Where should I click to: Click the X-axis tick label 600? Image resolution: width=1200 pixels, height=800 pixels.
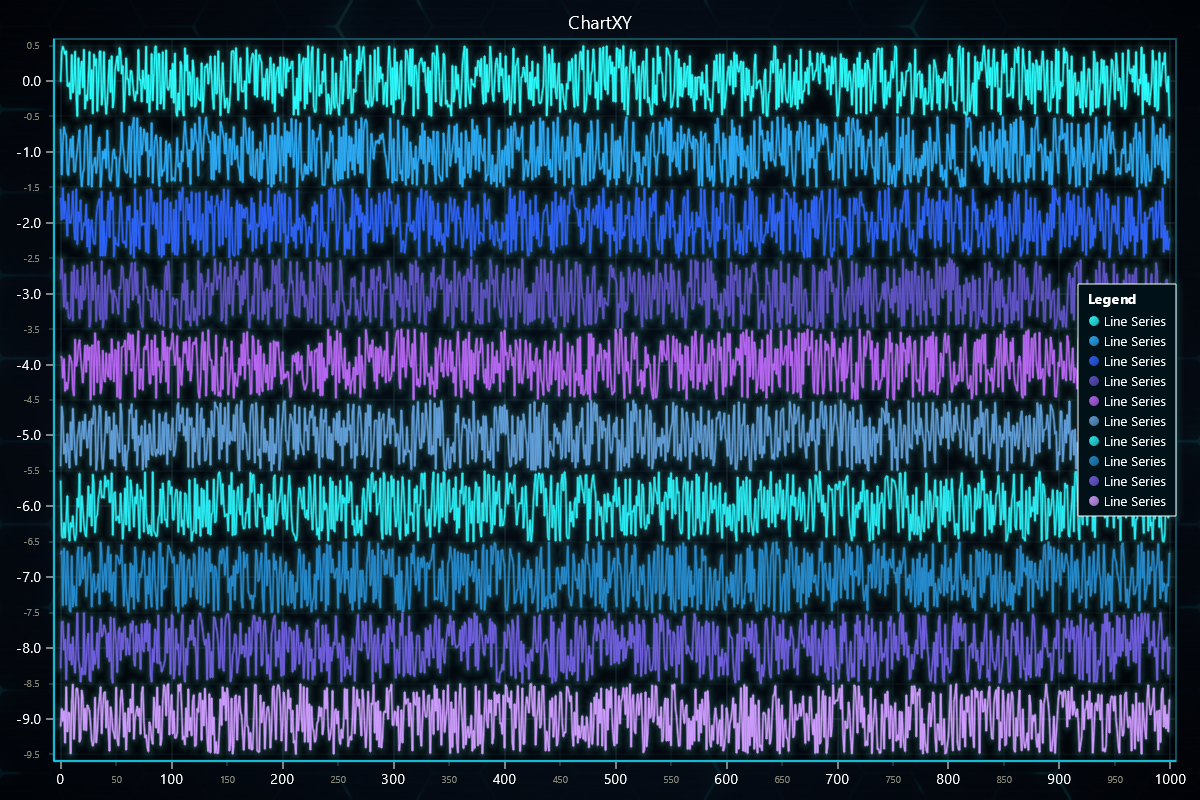[x=726, y=778]
